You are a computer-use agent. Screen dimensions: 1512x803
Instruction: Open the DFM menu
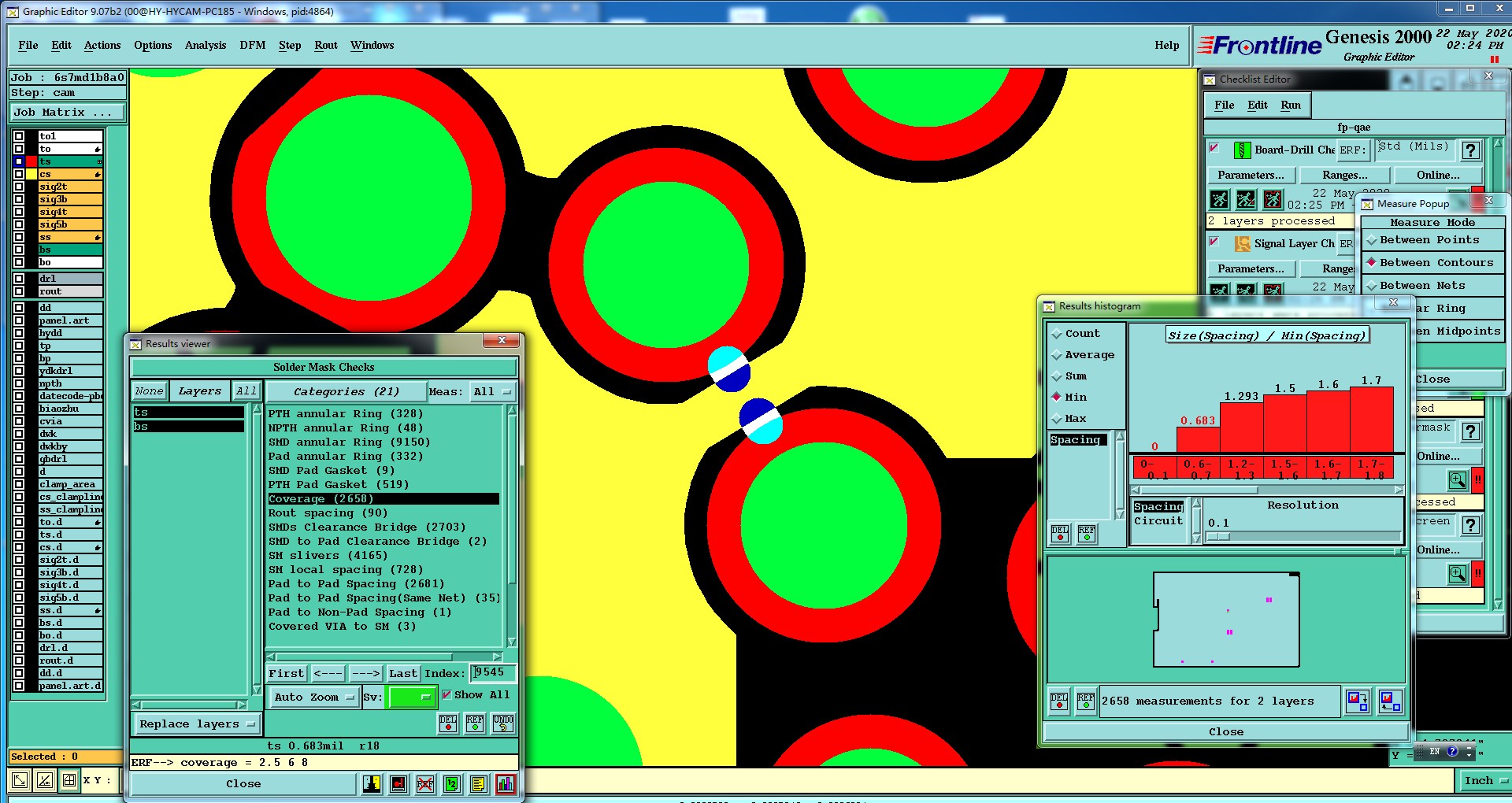(253, 46)
